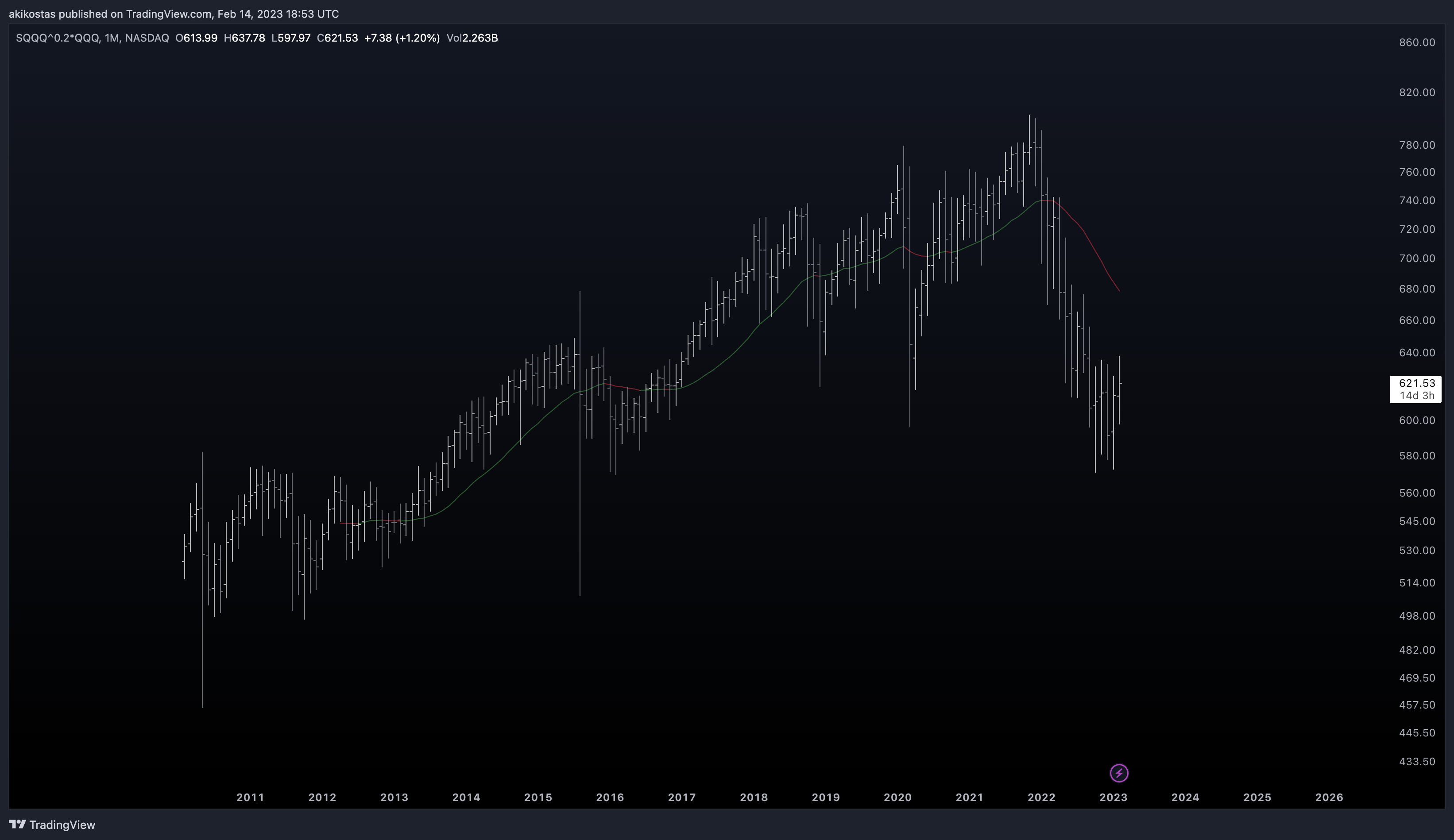The height and width of the screenshot is (840, 1454).
Task: Click the 580.00 price axis label
Action: tap(1417, 456)
